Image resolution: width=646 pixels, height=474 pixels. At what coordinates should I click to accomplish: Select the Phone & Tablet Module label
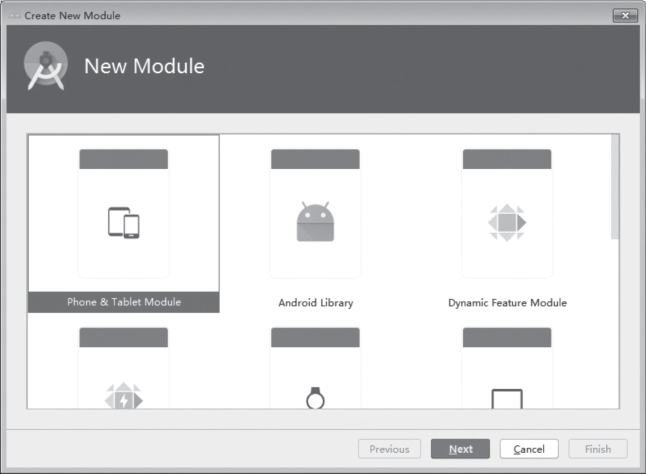pos(123,302)
